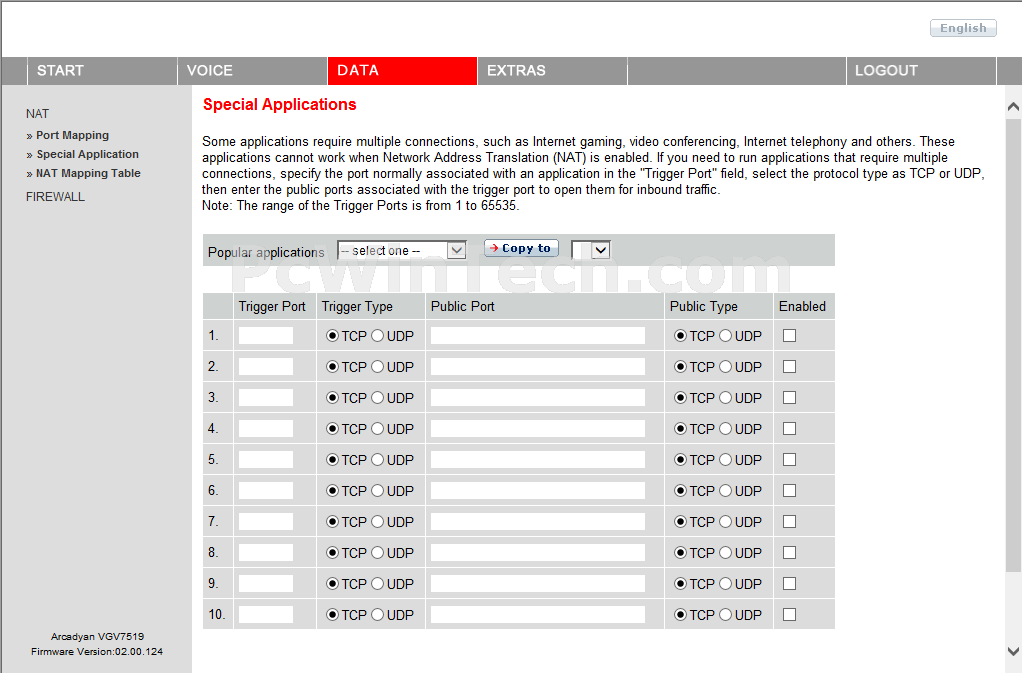The width and height of the screenshot is (1022, 673).
Task: Select UDP trigger type for row 6
Action: [x=377, y=491]
